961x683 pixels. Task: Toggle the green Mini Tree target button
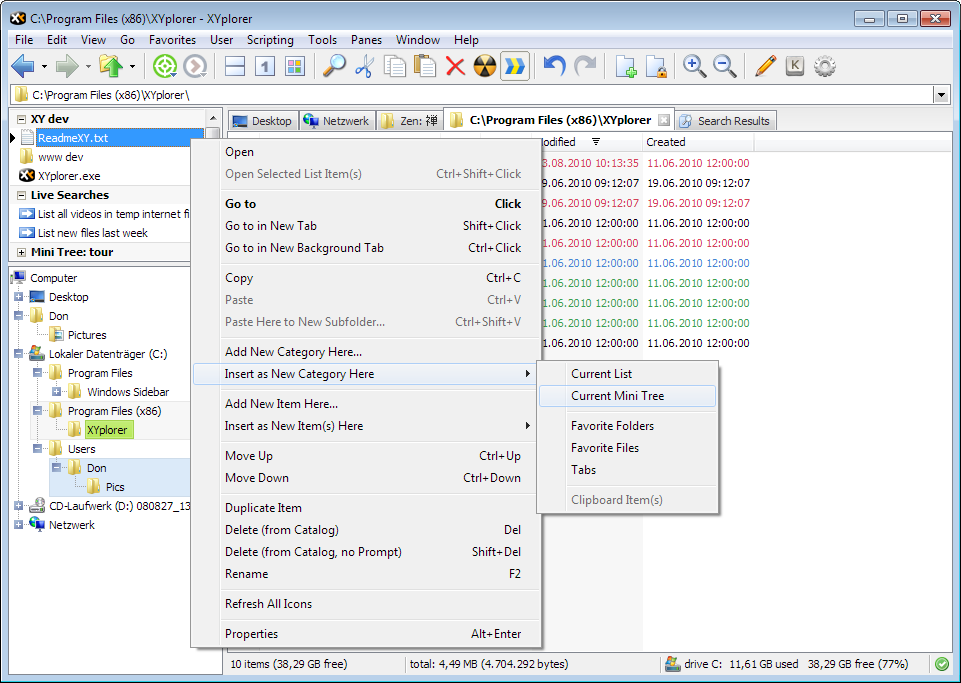pyautogui.click(x=165, y=67)
